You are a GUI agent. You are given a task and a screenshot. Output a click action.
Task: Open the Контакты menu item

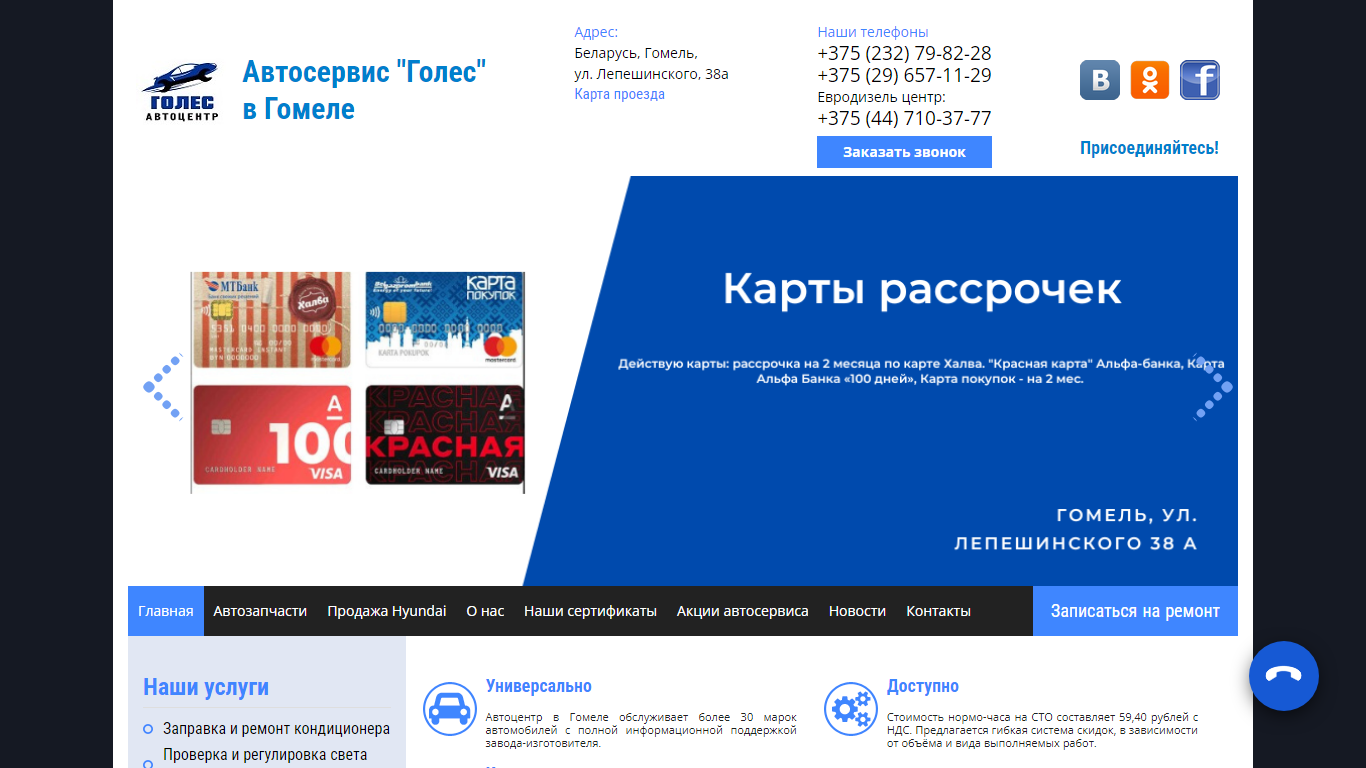click(x=938, y=611)
